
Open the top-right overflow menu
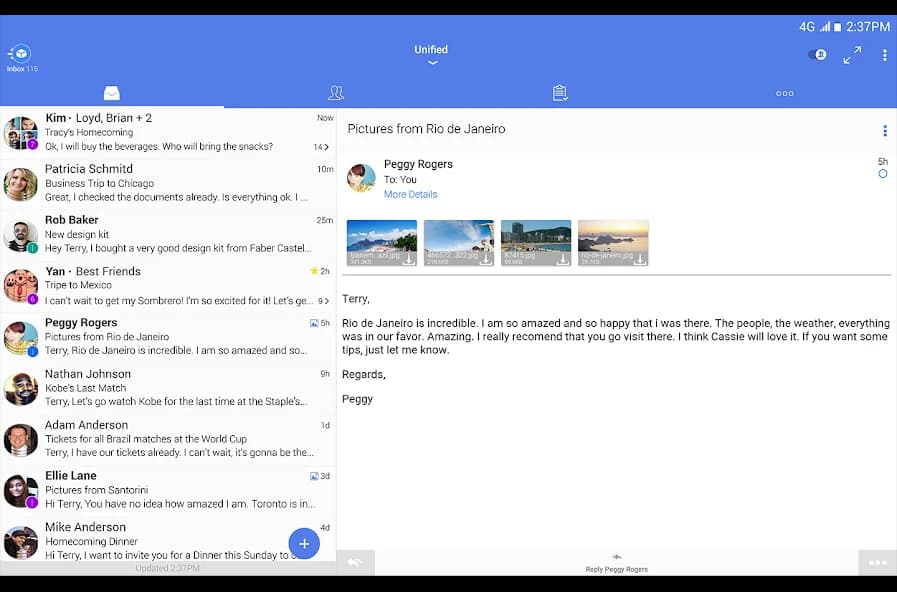(883, 55)
